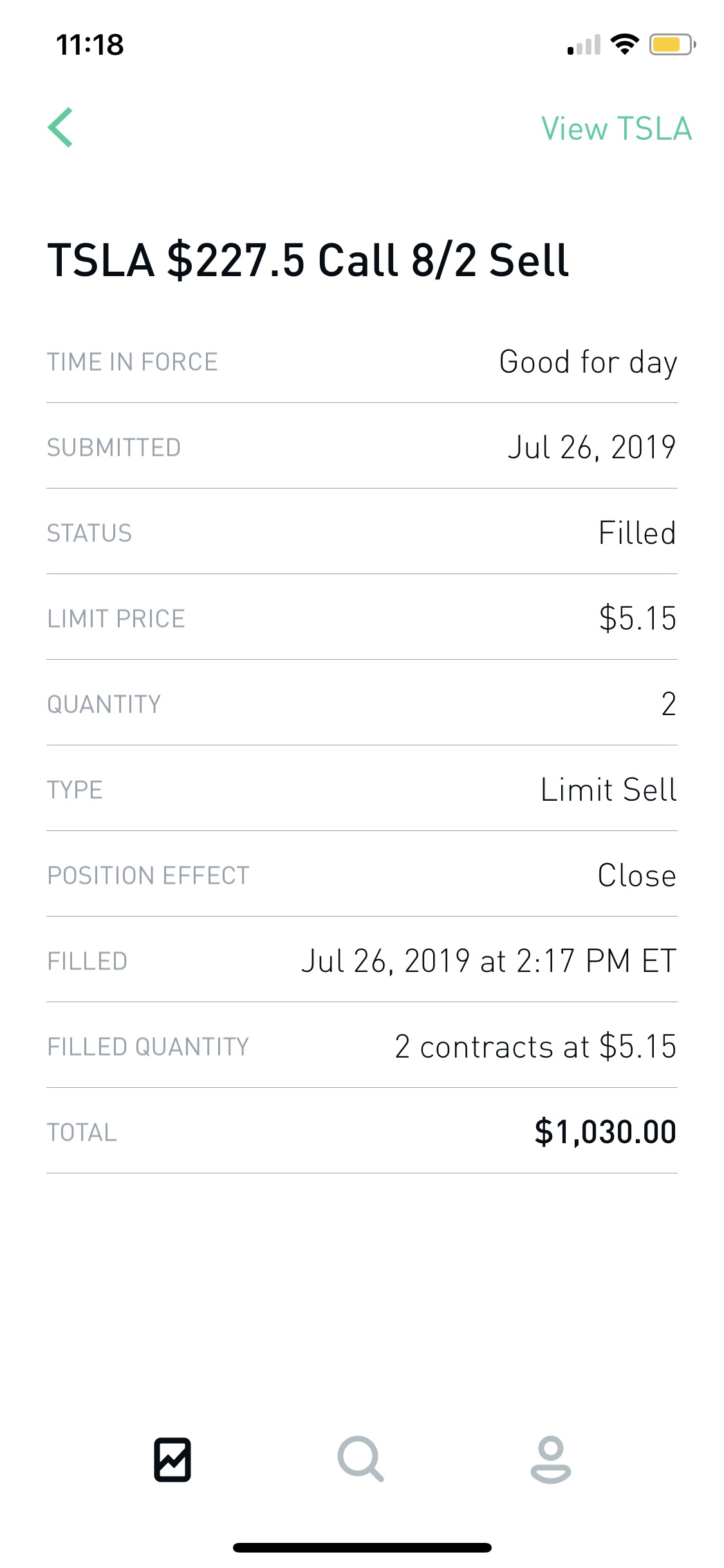Tap the Position Effect Close value

pos(637,875)
